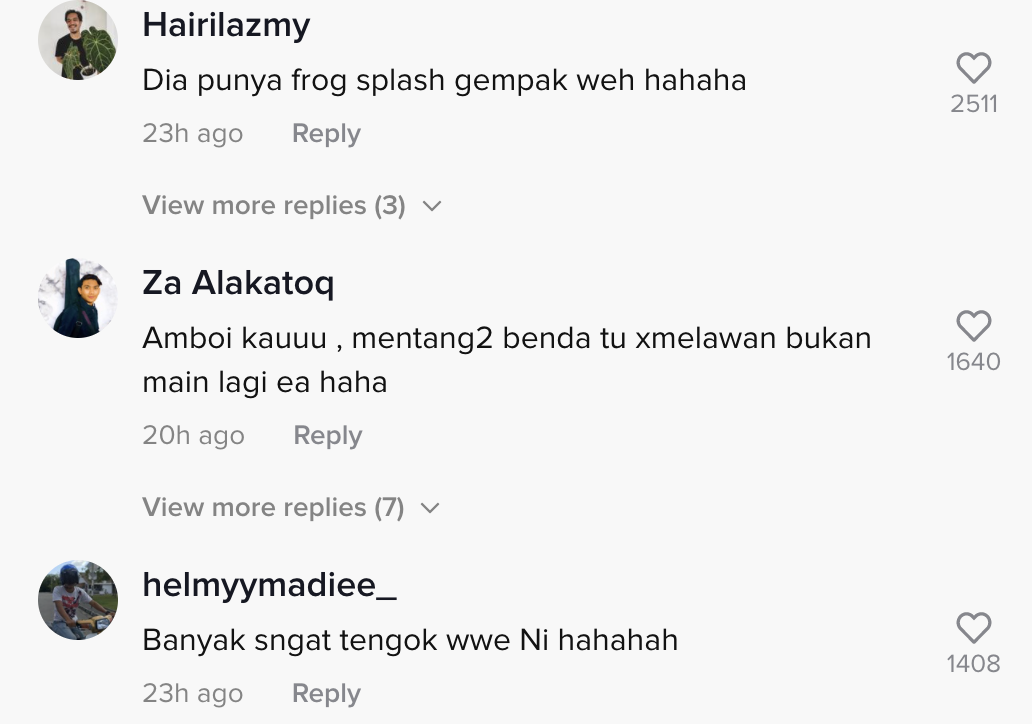Select the 'Banyak sngat tengok wwe' comment text
Screen dimensions: 1032x724
(410, 640)
